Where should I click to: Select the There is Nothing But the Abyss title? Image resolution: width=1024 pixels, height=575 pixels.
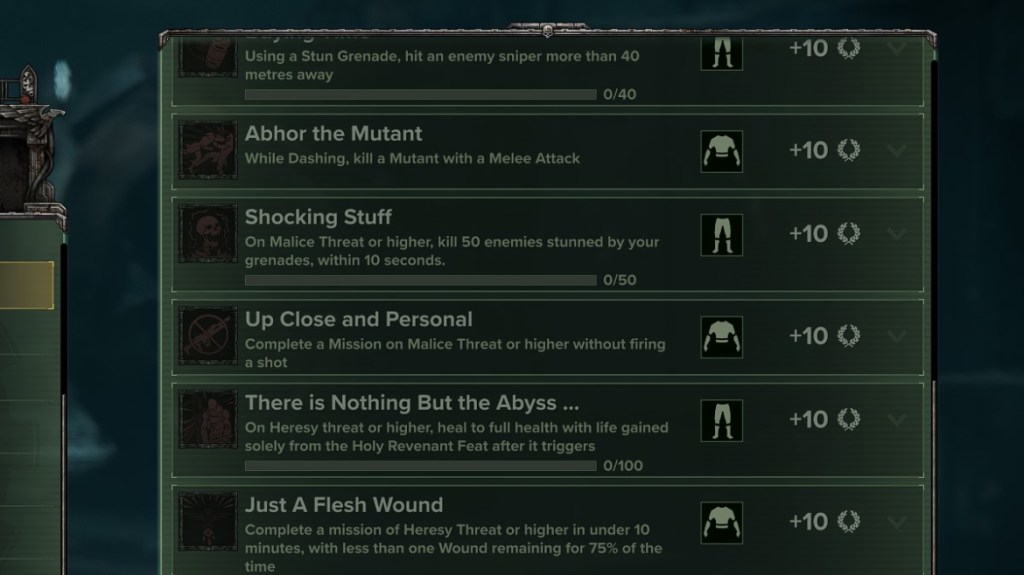point(412,403)
